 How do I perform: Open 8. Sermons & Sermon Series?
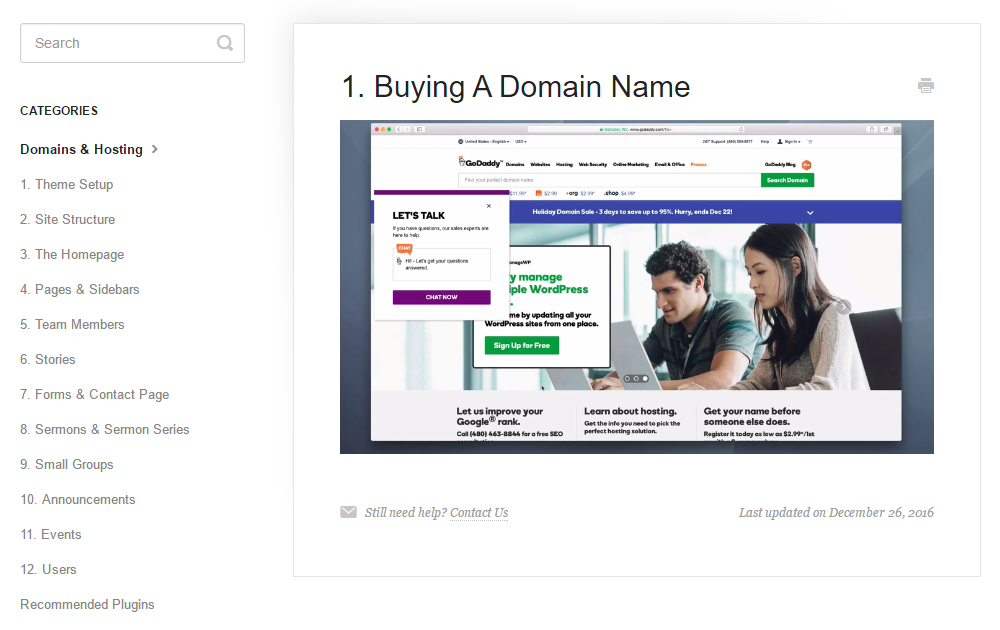[105, 430]
